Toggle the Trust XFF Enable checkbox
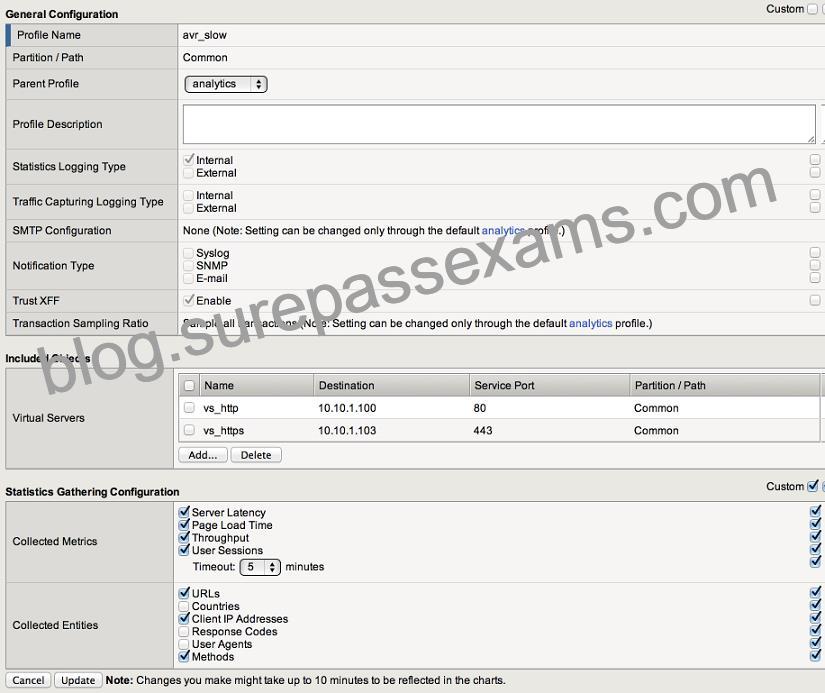 click(x=189, y=300)
